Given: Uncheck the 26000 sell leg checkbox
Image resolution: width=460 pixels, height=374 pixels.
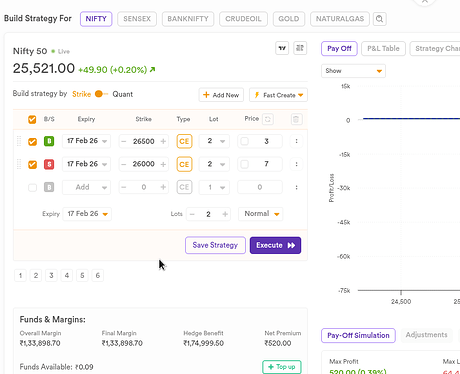Looking at the screenshot, I should (x=32, y=164).
